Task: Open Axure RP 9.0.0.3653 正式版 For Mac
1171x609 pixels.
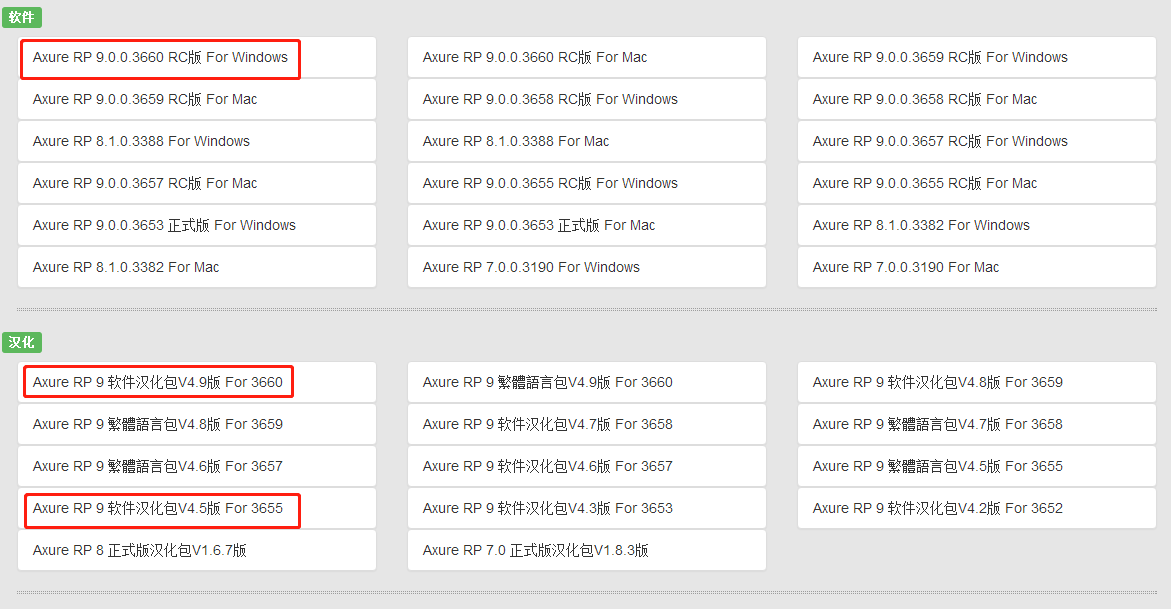Action: [x=586, y=225]
